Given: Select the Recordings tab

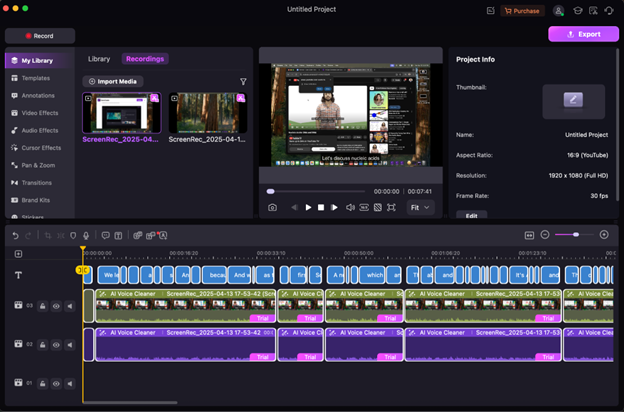Looking at the screenshot, I should click(145, 59).
